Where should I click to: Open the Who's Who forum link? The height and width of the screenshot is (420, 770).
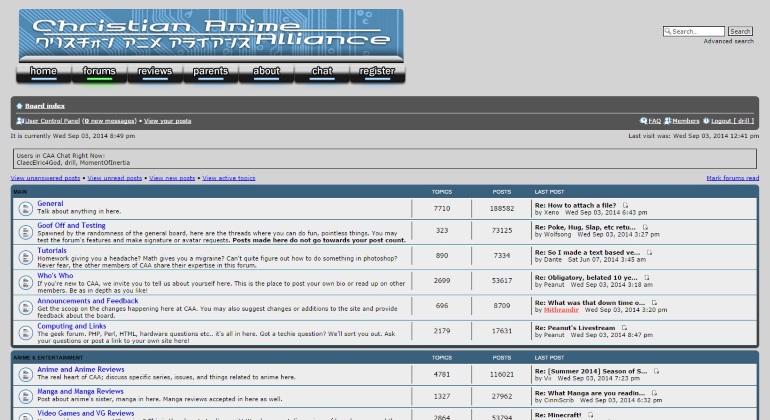tap(55, 276)
